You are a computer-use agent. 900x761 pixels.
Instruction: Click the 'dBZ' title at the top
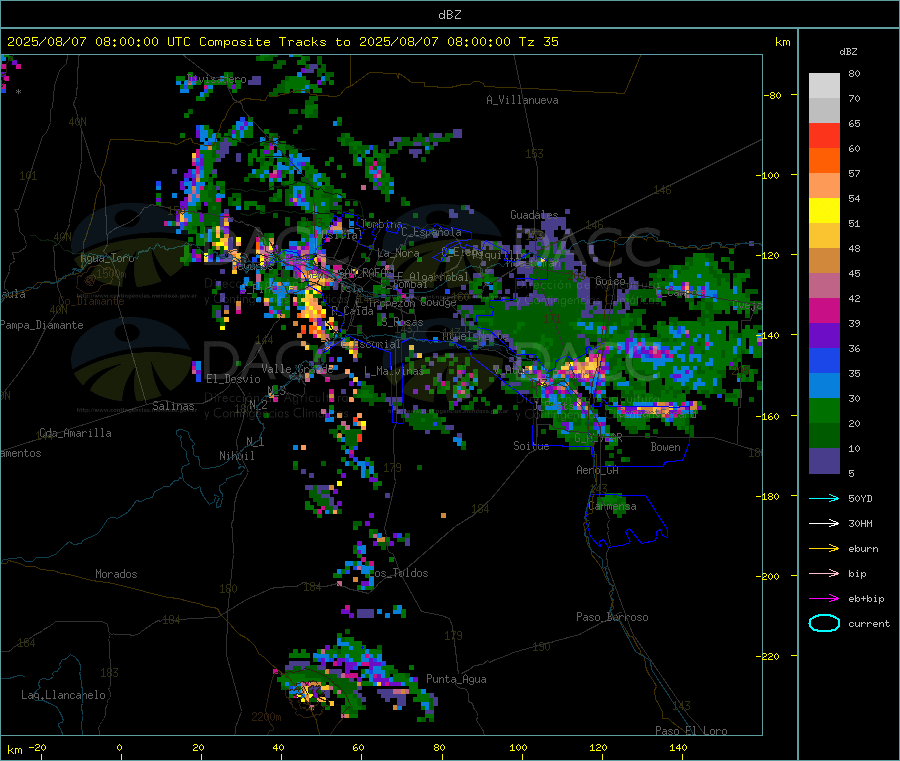[449, 15]
